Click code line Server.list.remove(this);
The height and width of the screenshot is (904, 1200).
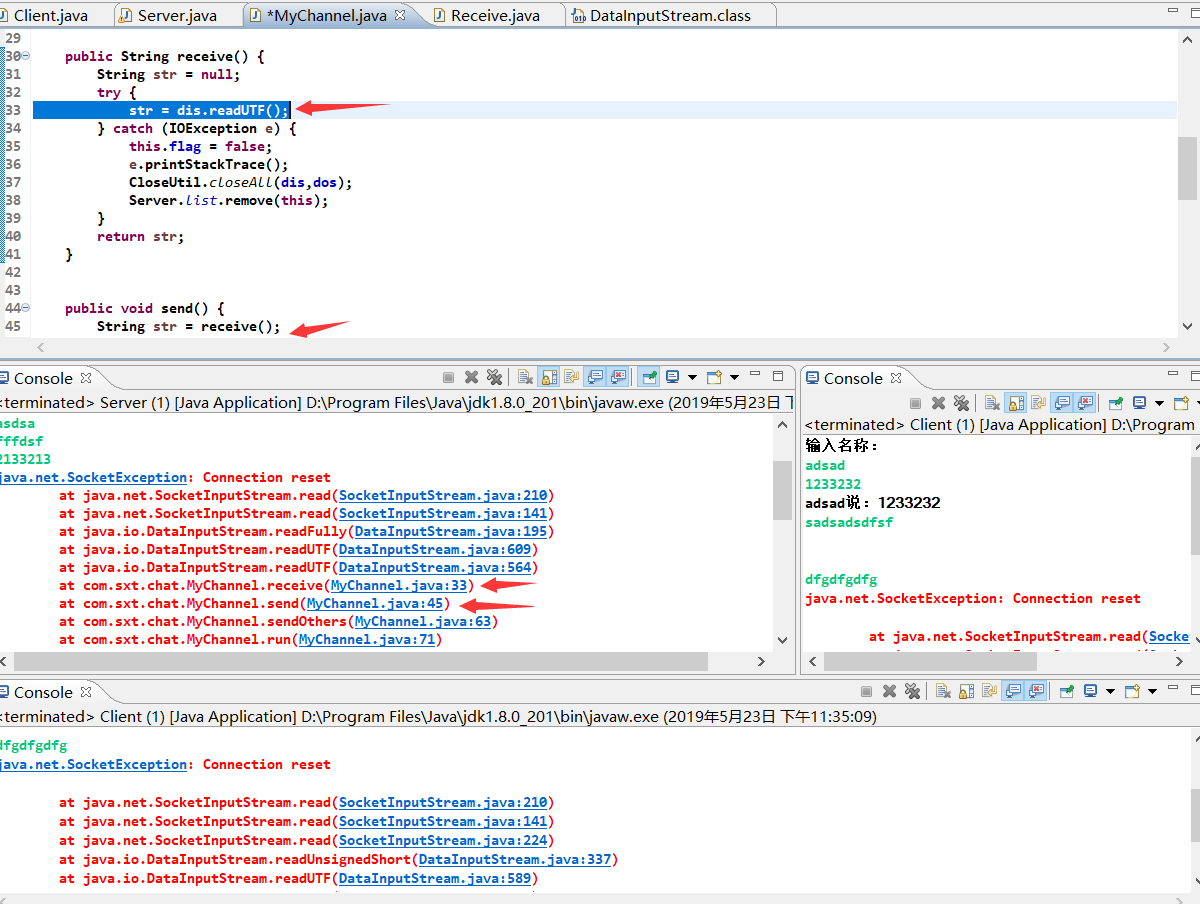coord(229,200)
